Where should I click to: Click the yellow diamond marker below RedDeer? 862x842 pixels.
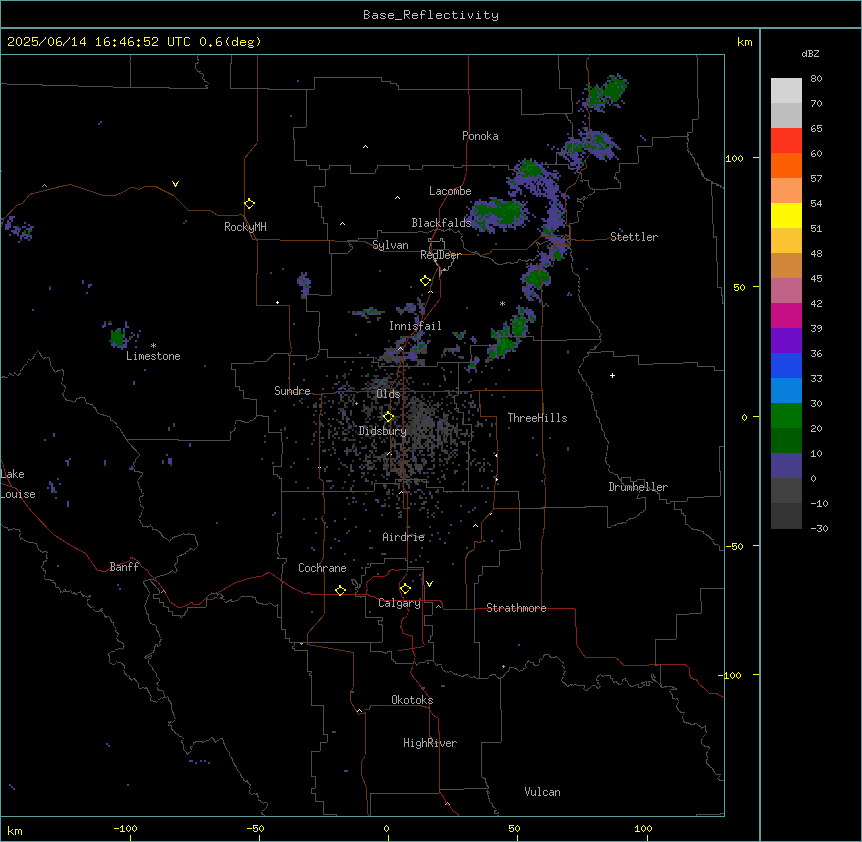click(x=426, y=281)
